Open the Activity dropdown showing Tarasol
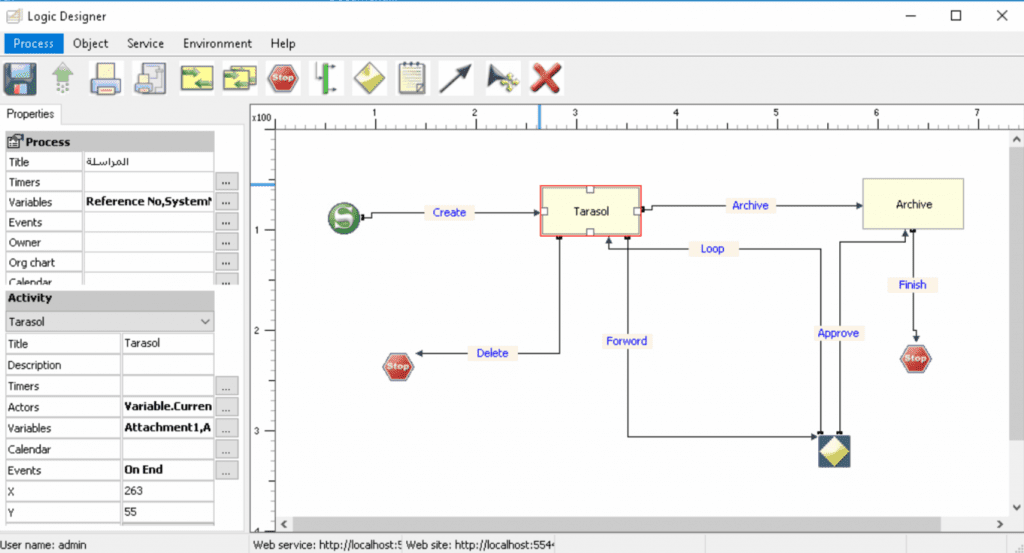 click(109, 322)
